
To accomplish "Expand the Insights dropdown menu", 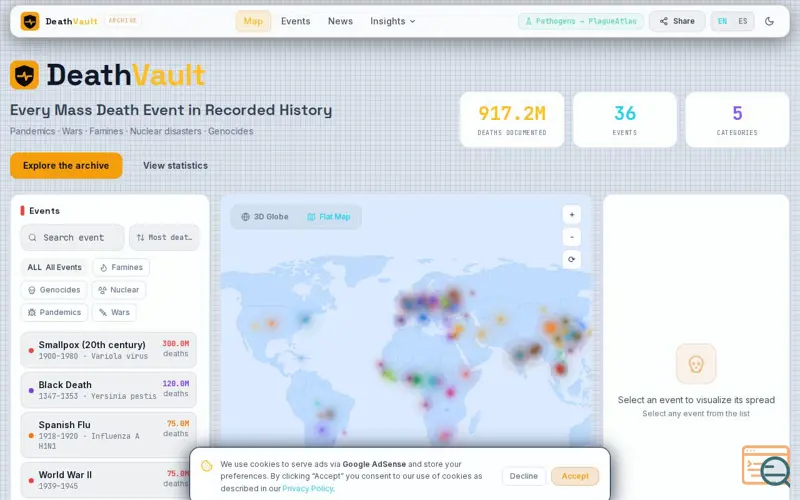I will click(x=392, y=21).
